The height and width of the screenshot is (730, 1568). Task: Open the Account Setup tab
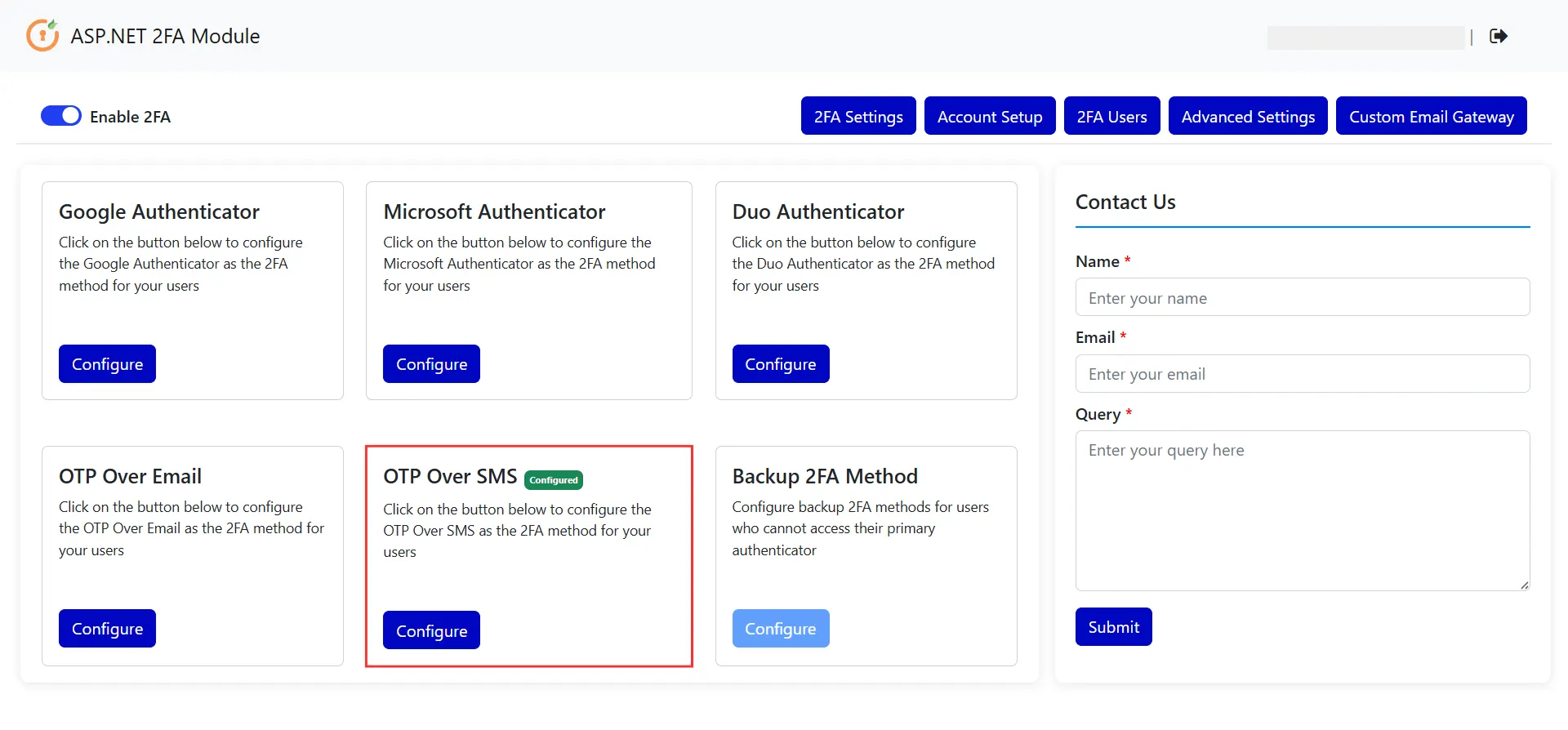(990, 116)
